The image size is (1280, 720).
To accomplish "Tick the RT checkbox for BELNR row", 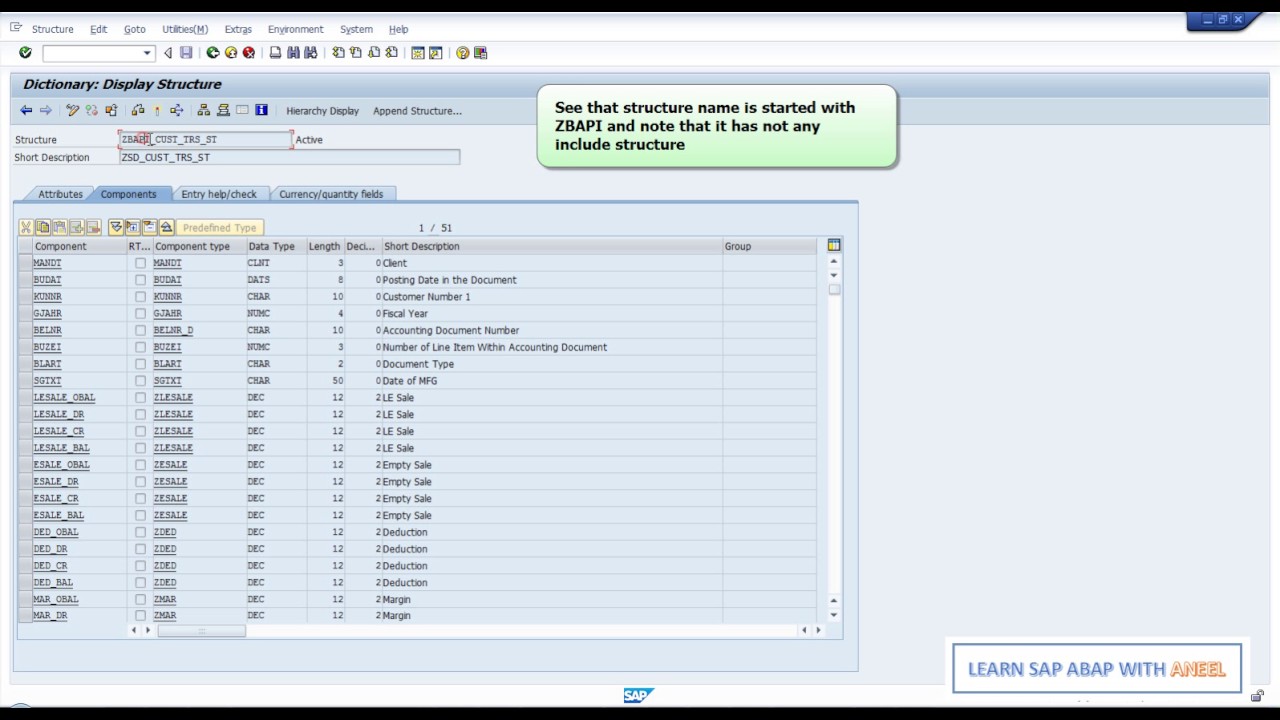I will click(x=140, y=330).
